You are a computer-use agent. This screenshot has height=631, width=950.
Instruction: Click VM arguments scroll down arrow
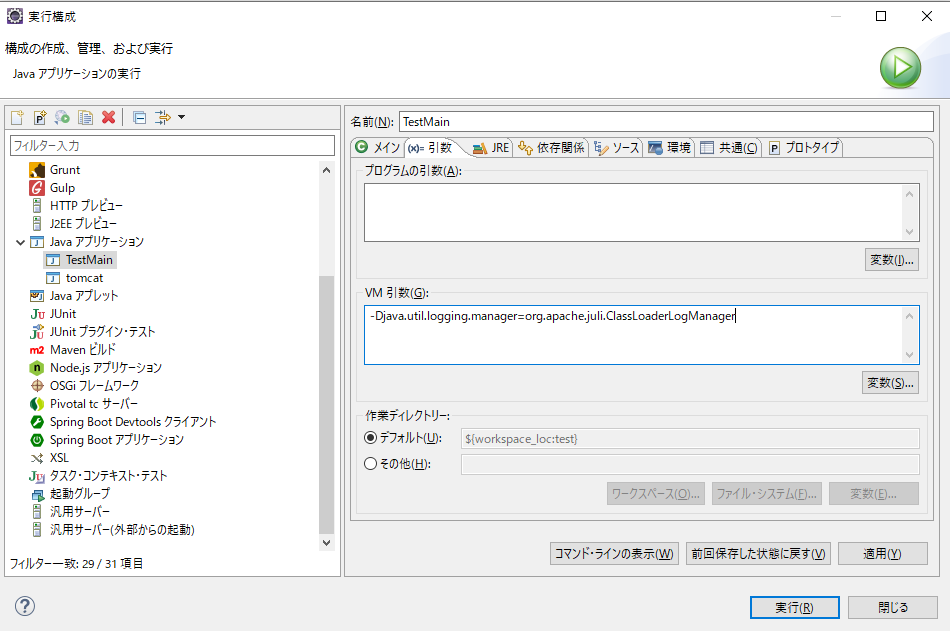pos(909,355)
